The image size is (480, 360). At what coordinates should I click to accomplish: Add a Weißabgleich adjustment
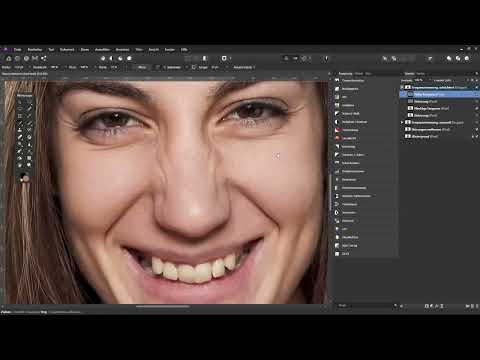pyautogui.click(x=365, y=89)
